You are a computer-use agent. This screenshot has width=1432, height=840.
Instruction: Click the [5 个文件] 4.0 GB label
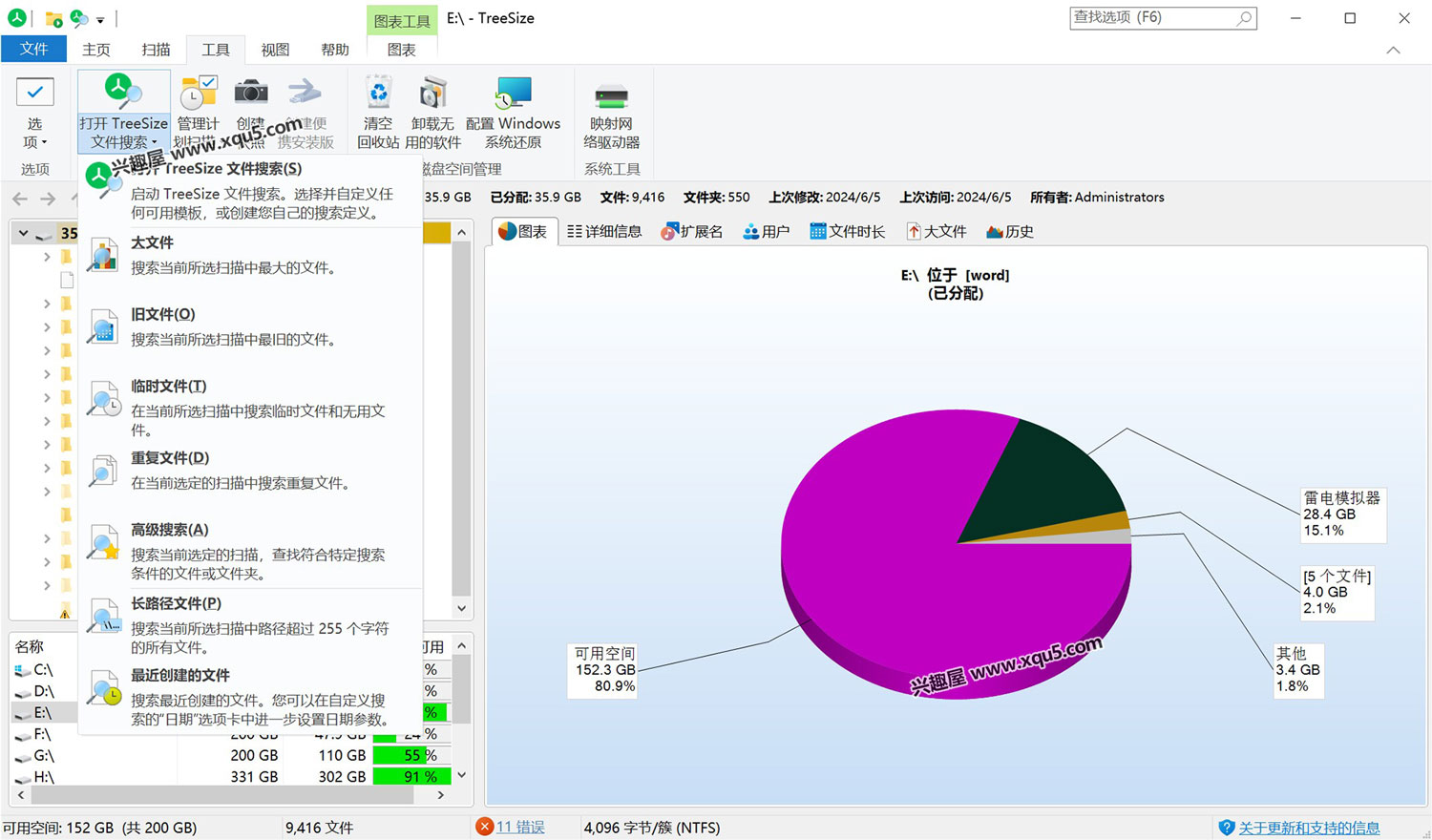(x=1337, y=592)
